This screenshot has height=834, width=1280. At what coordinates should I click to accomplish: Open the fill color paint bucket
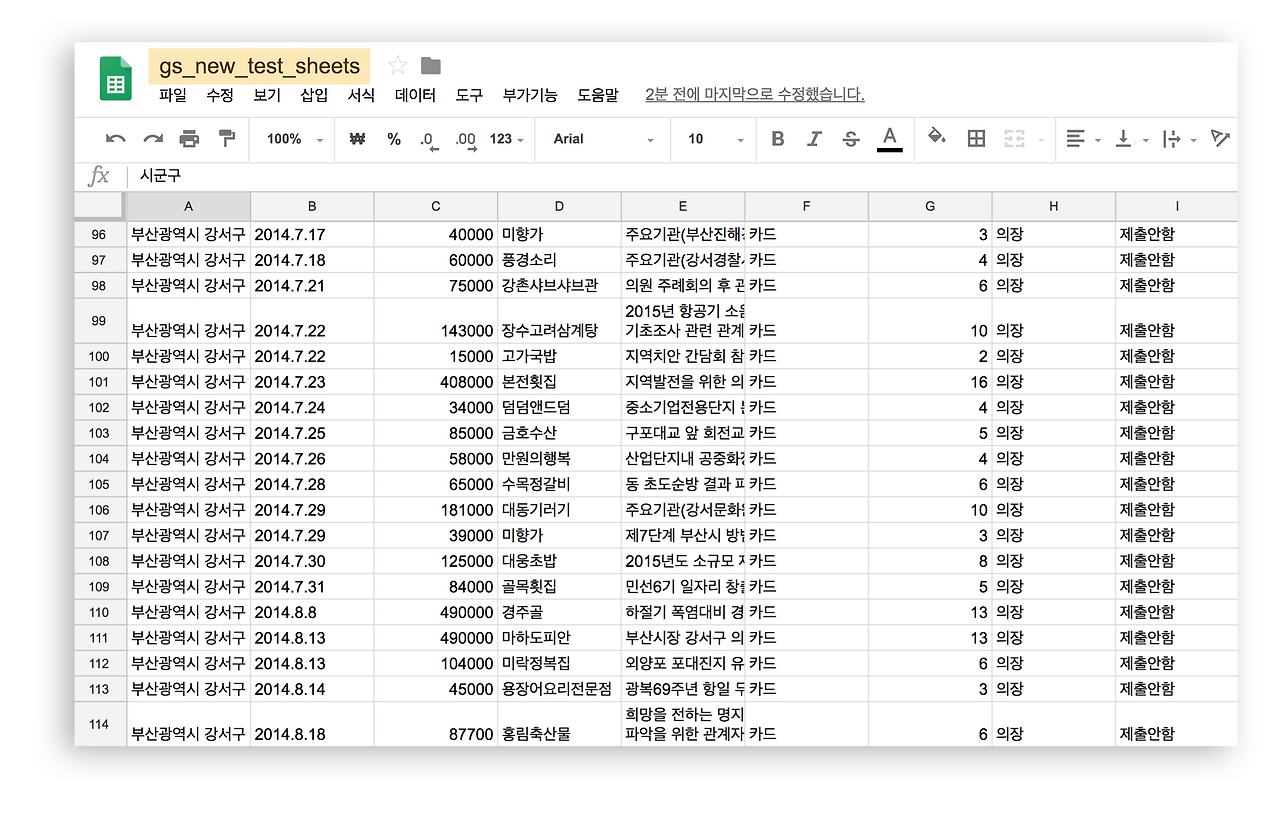point(937,137)
